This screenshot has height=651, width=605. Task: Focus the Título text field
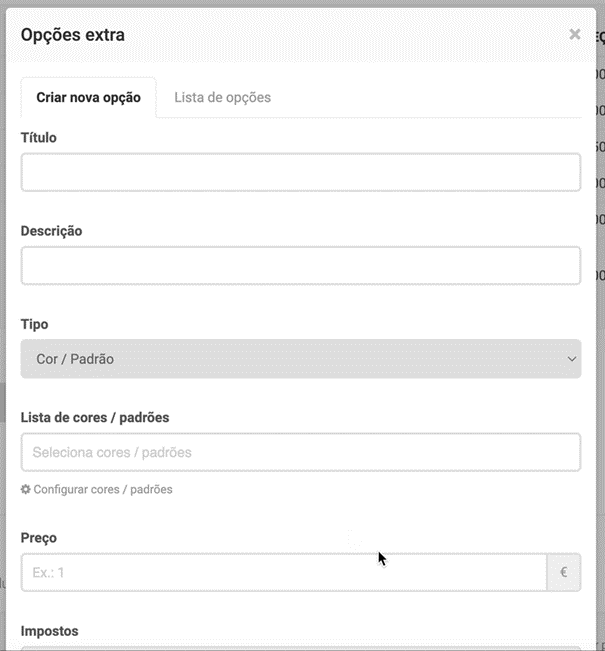[300, 172]
